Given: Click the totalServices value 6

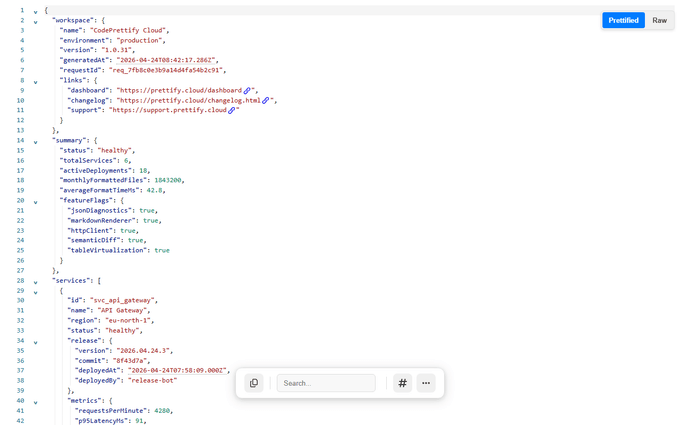Looking at the screenshot, I should (126, 160).
